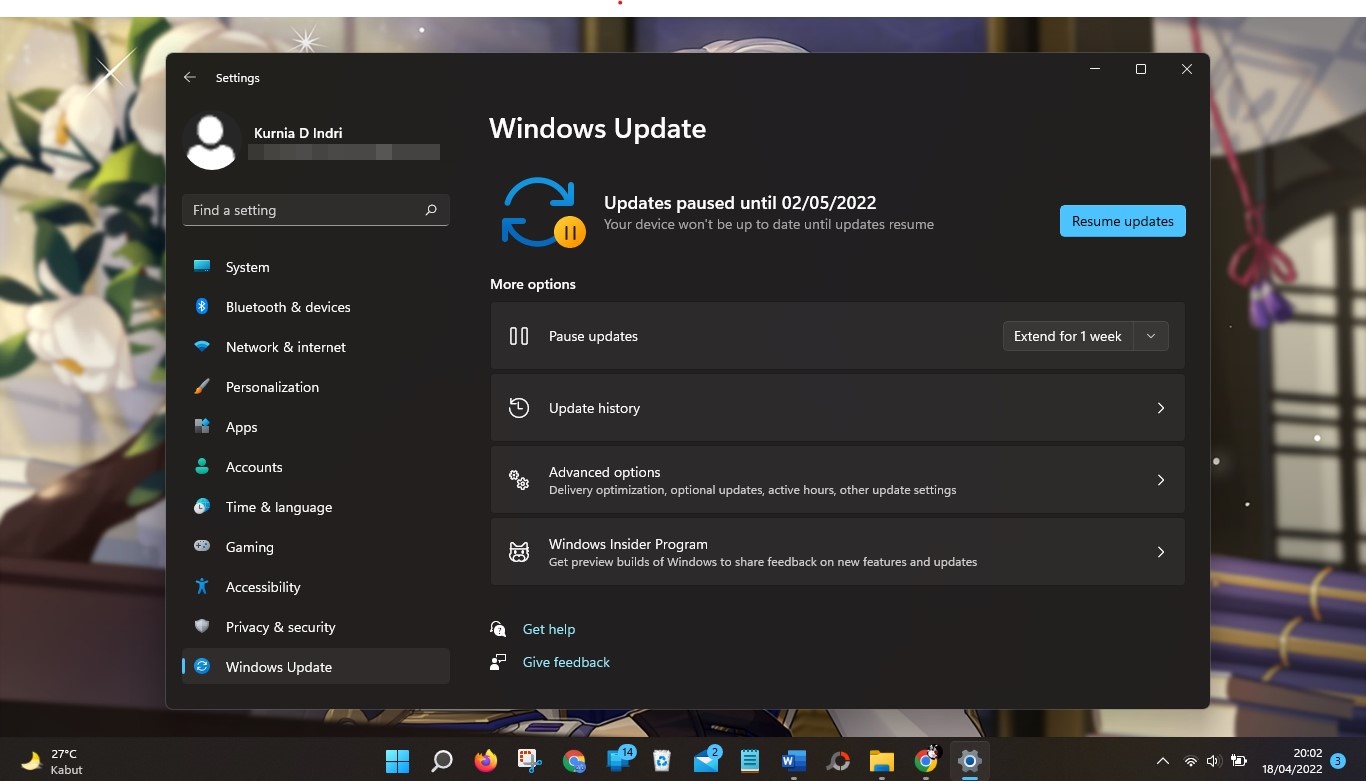This screenshot has width=1366, height=781.
Task: Click the Get help headset icon
Action: 498,629
